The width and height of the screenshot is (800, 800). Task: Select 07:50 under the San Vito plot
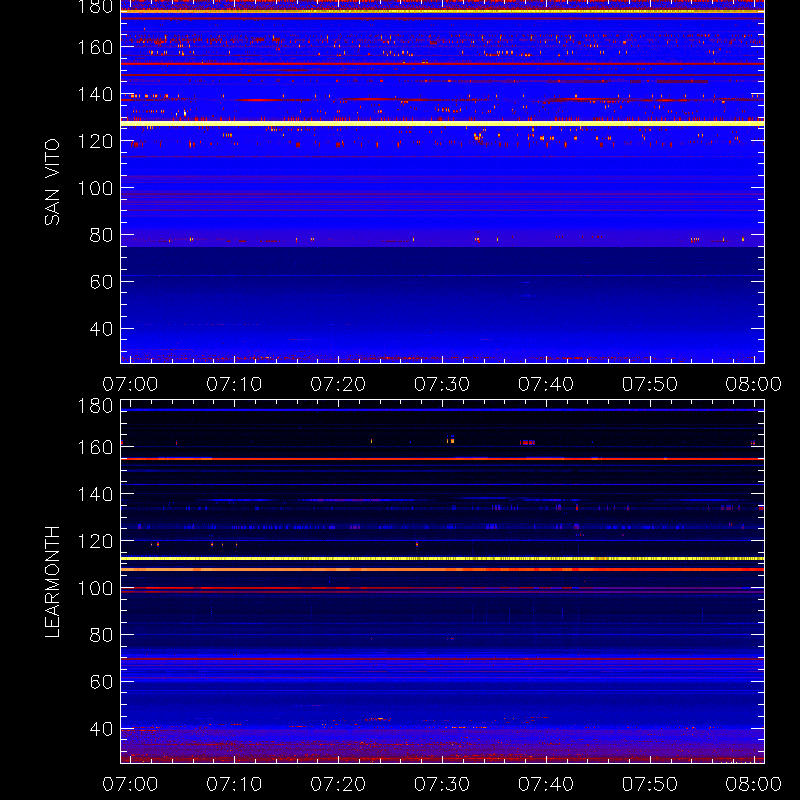point(650,384)
